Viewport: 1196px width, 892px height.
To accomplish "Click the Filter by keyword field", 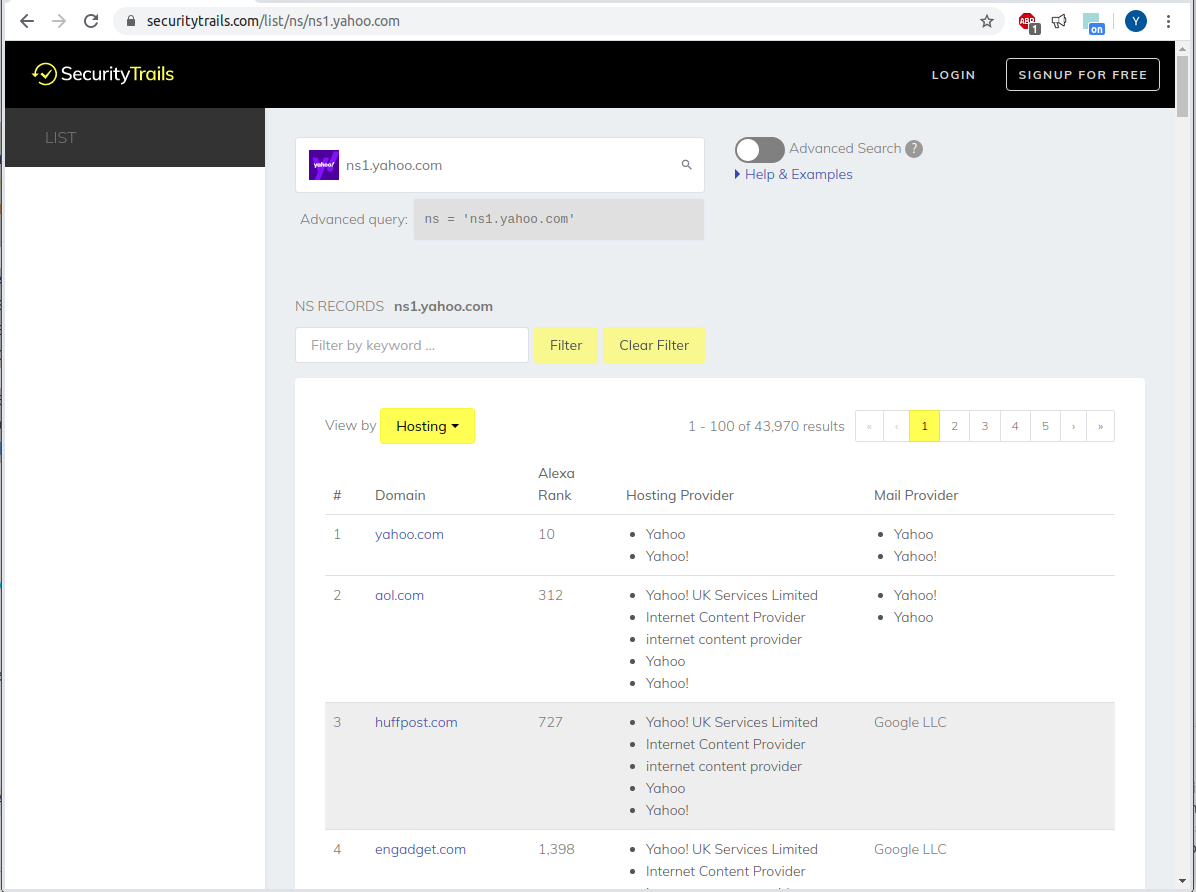I will (411, 345).
